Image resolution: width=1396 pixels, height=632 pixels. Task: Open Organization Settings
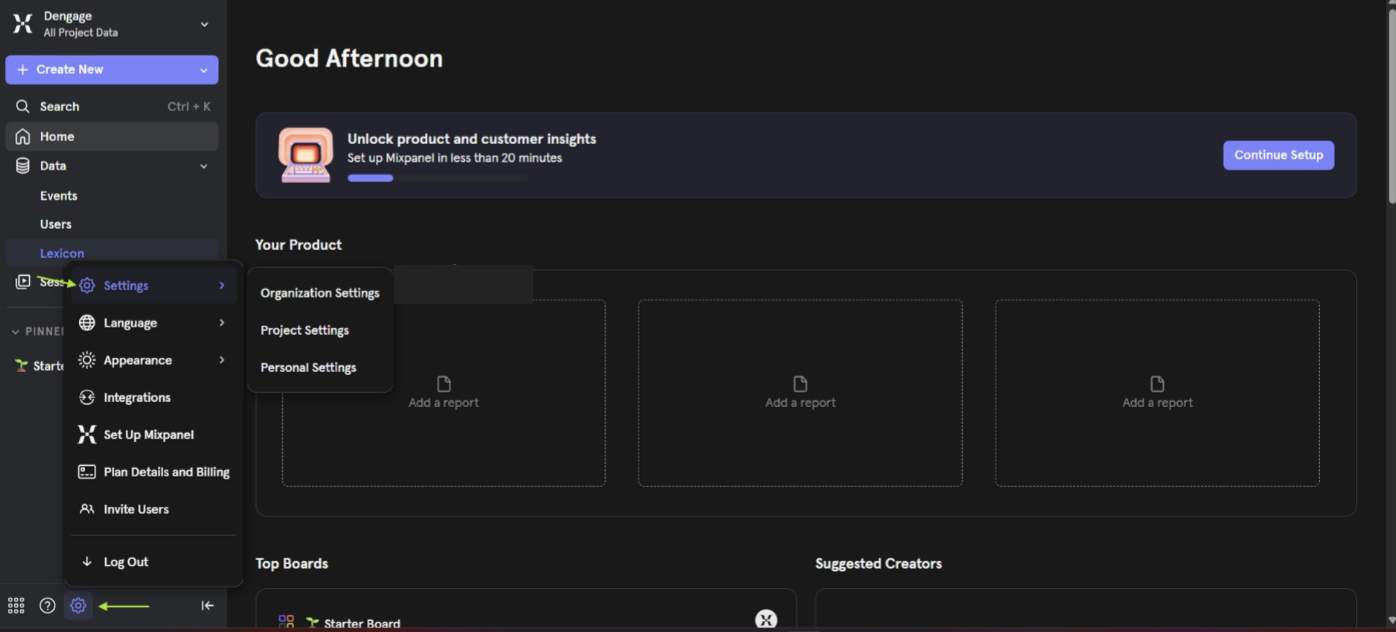coord(320,293)
